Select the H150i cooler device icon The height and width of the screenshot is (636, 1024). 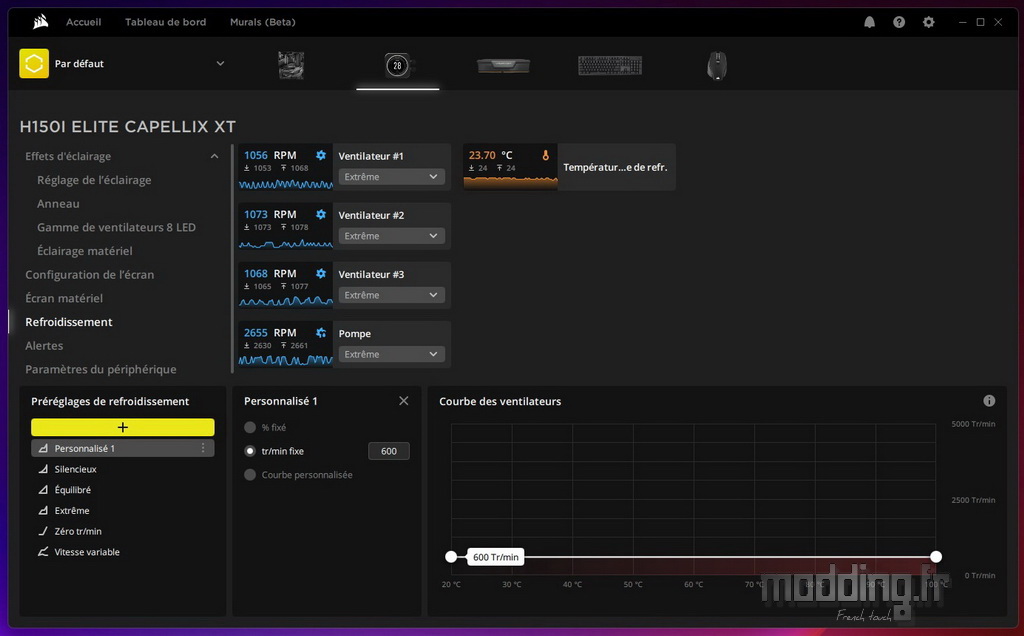397,65
